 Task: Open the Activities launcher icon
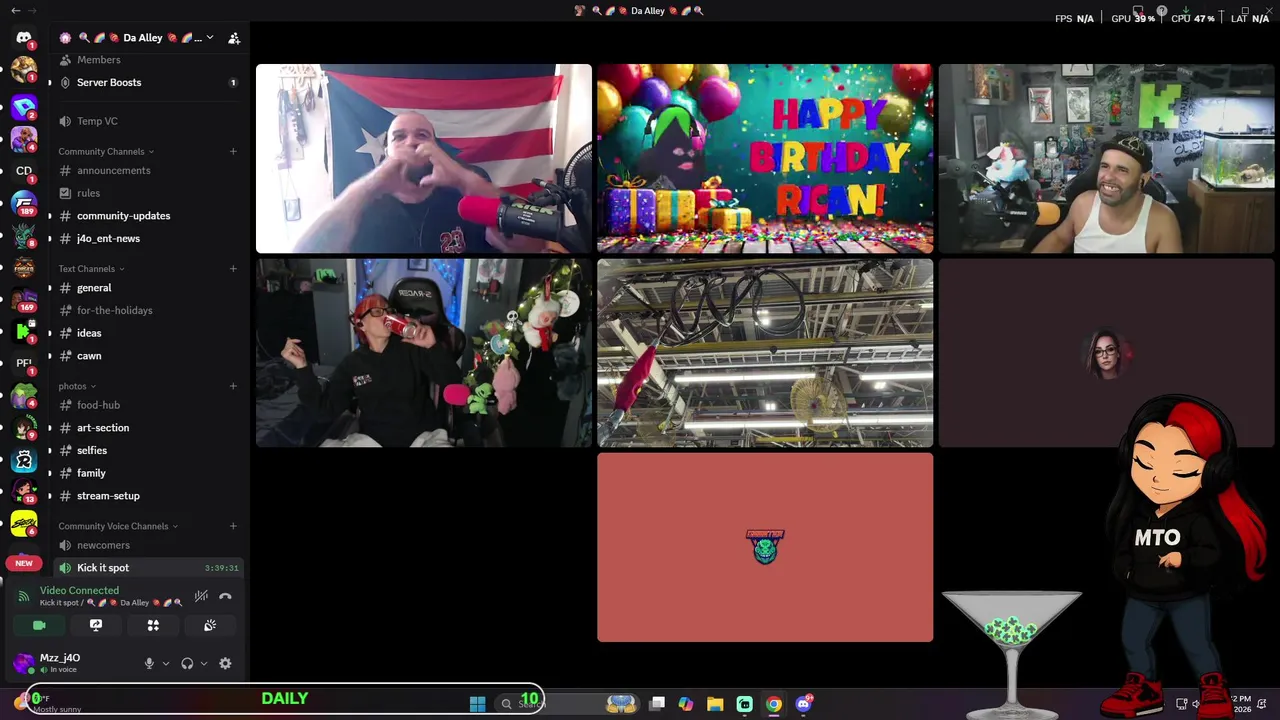153,625
